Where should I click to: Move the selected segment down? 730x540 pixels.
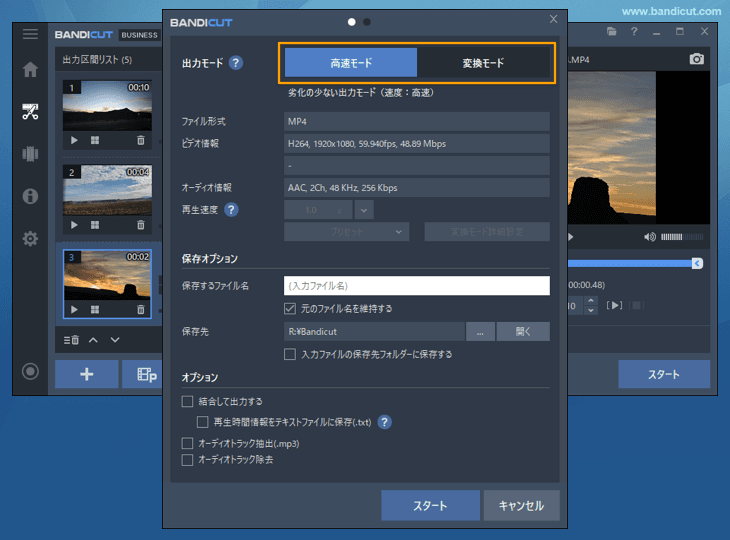(115, 340)
